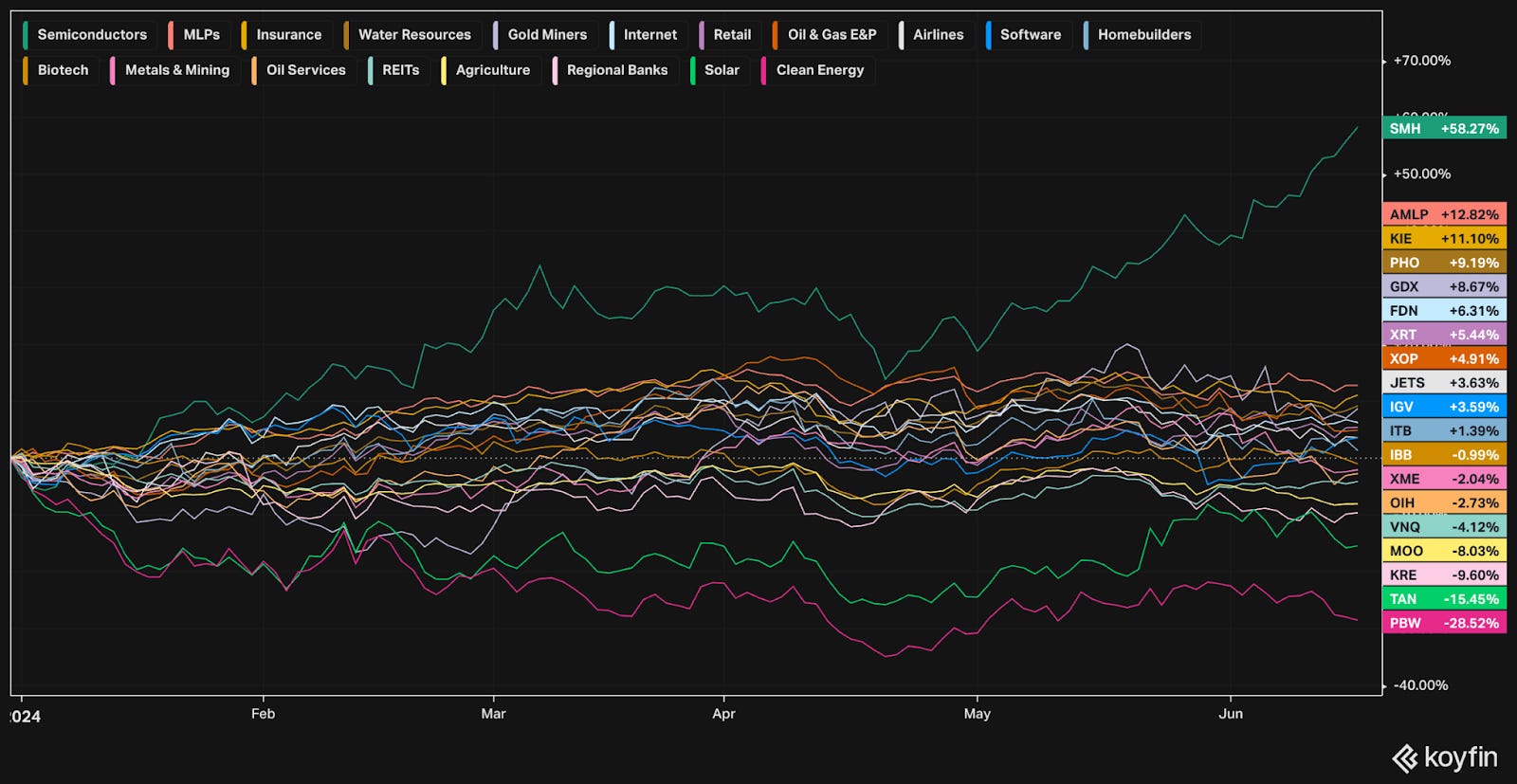The height and width of the screenshot is (784, 1517).
Task: Select the XOP +4.91% price label
Action: (1444, 358)
